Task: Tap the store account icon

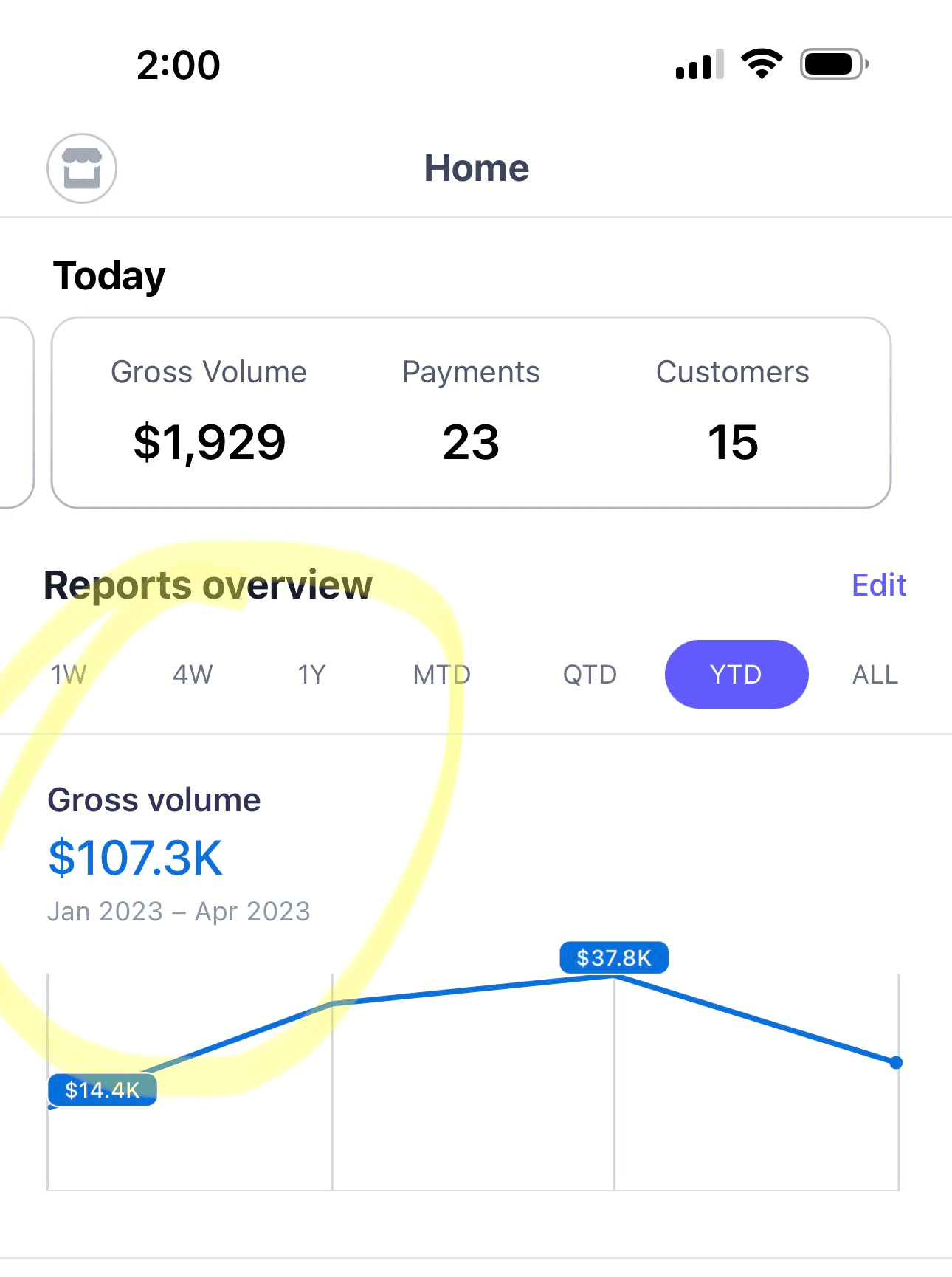Action: [x=82, y=168]
